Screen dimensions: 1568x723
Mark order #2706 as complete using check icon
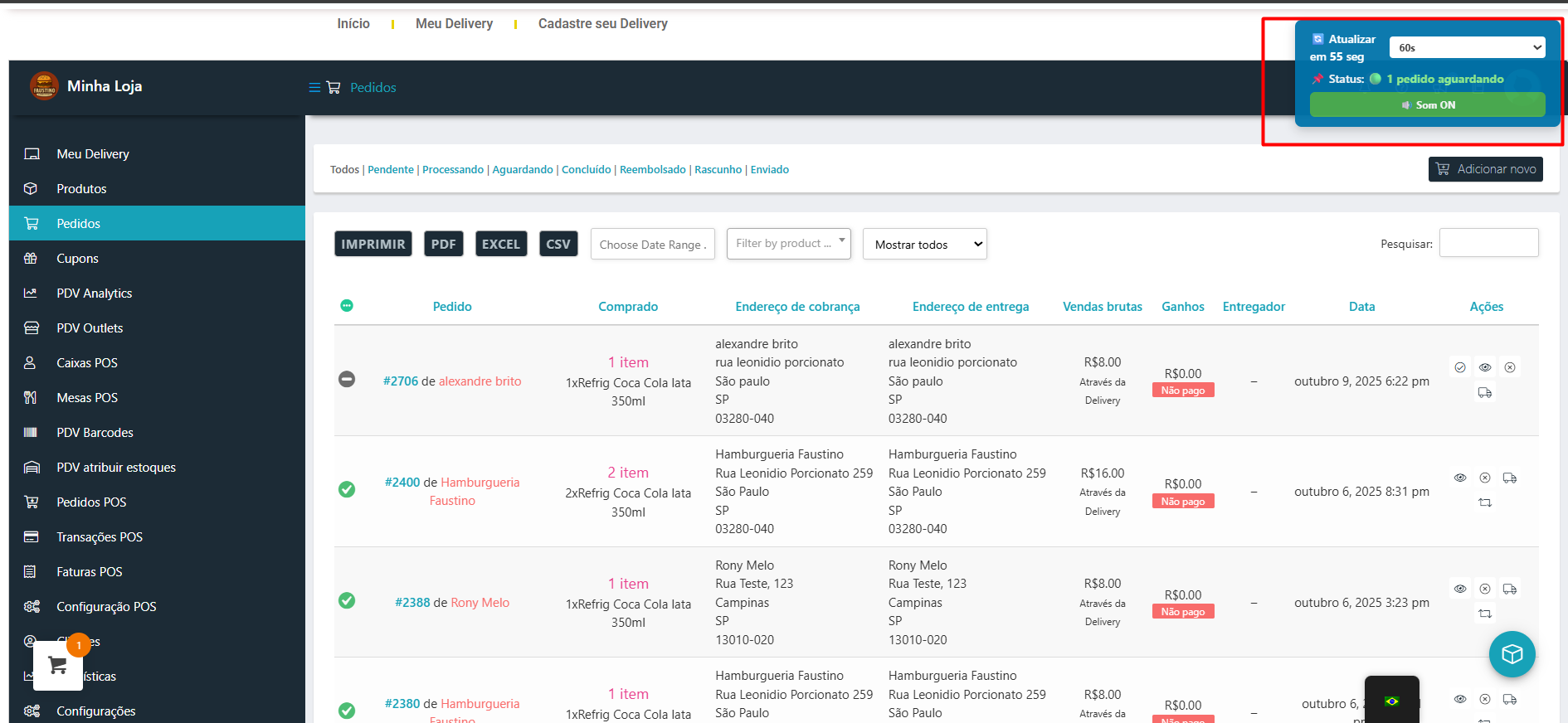(x=1460, y=367)
